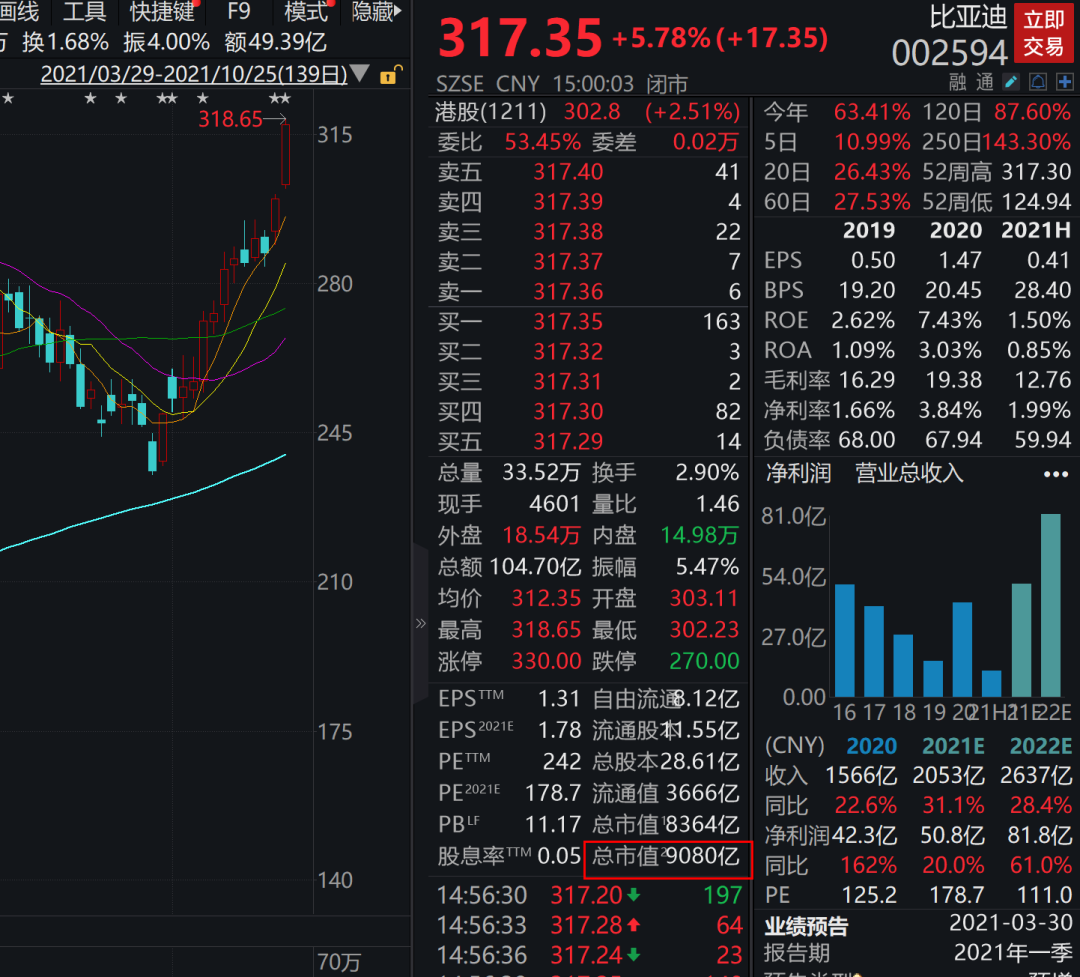Viewport: 1080px width, 977px height.
Task: Click the last tall red candlestick
Action: (x=285, y=155)
